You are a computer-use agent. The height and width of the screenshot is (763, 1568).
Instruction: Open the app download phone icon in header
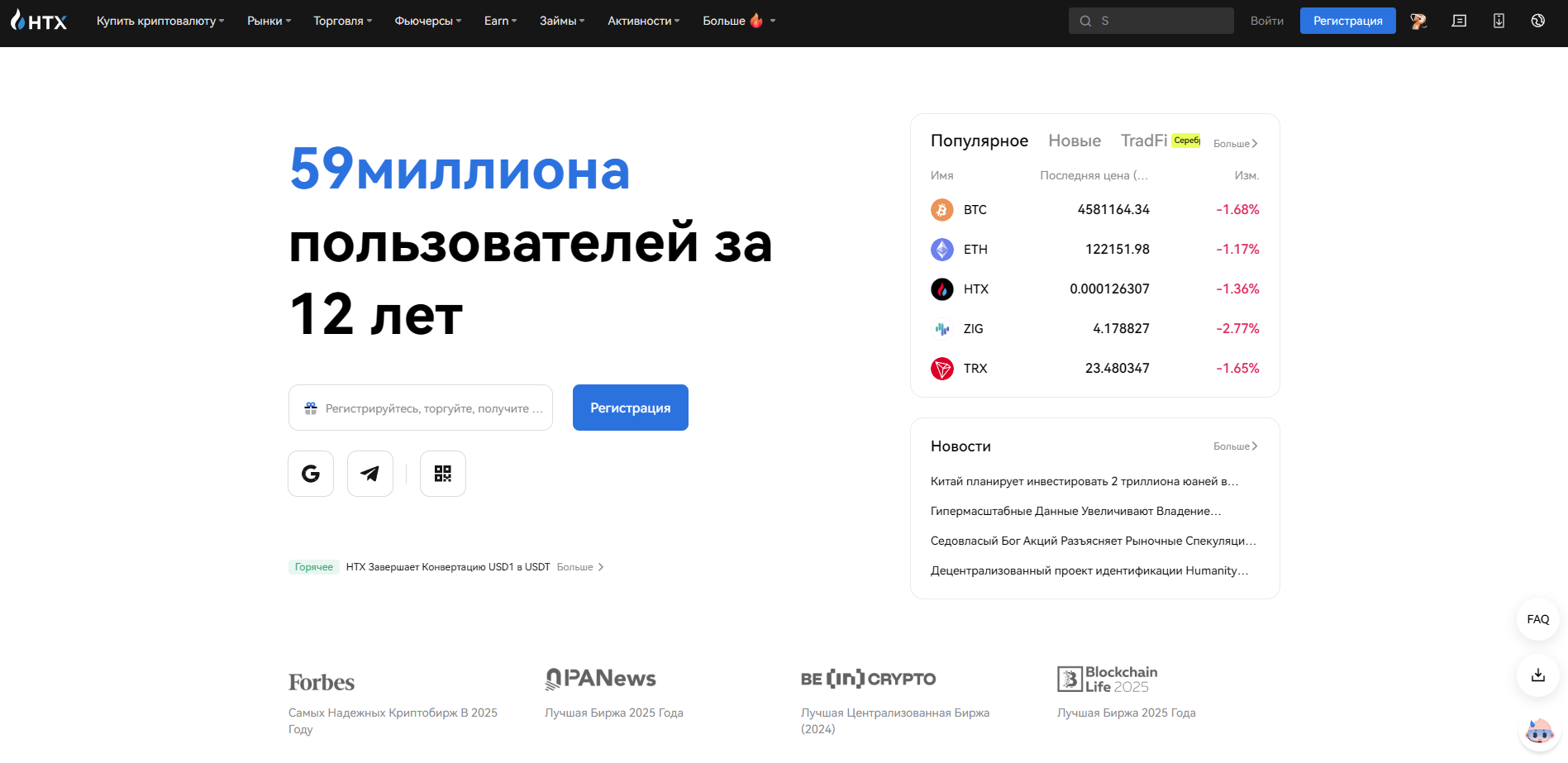point(1499,21)
